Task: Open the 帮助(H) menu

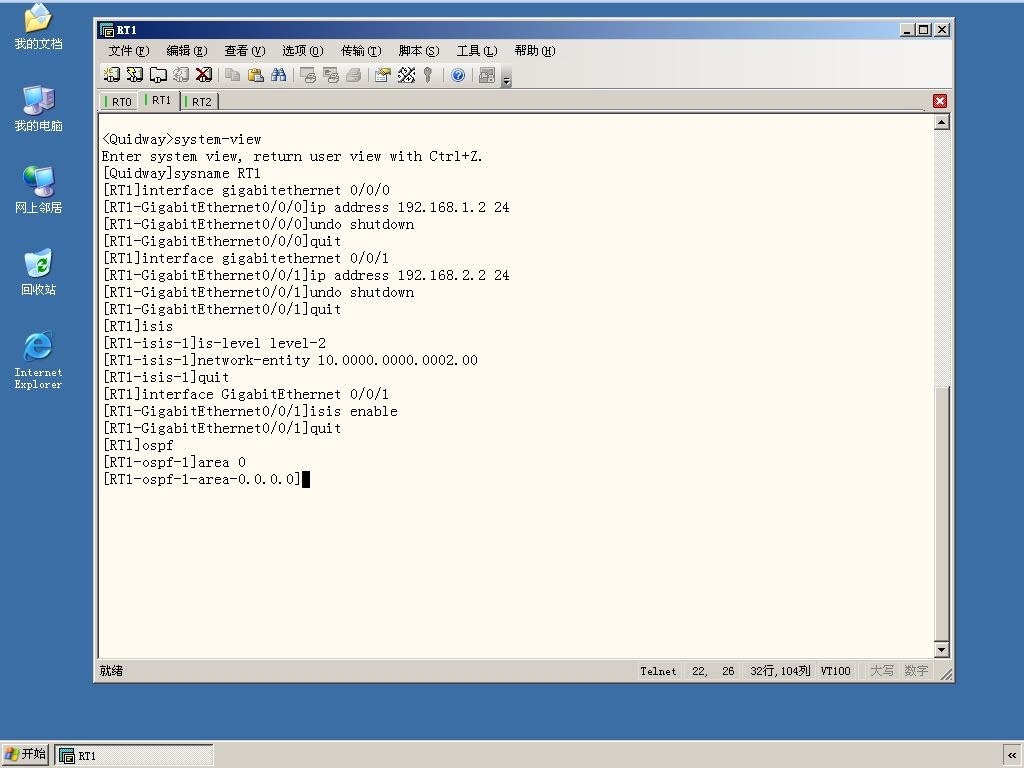Action: (x=535, y=51)
